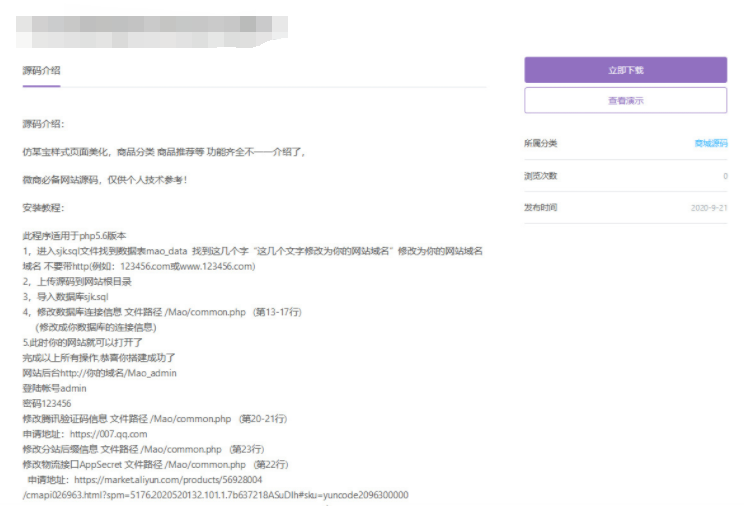Viewport: 744px width, 507px height.
Task: Click the php5.6 version requirement line
Action: (75, 236)
